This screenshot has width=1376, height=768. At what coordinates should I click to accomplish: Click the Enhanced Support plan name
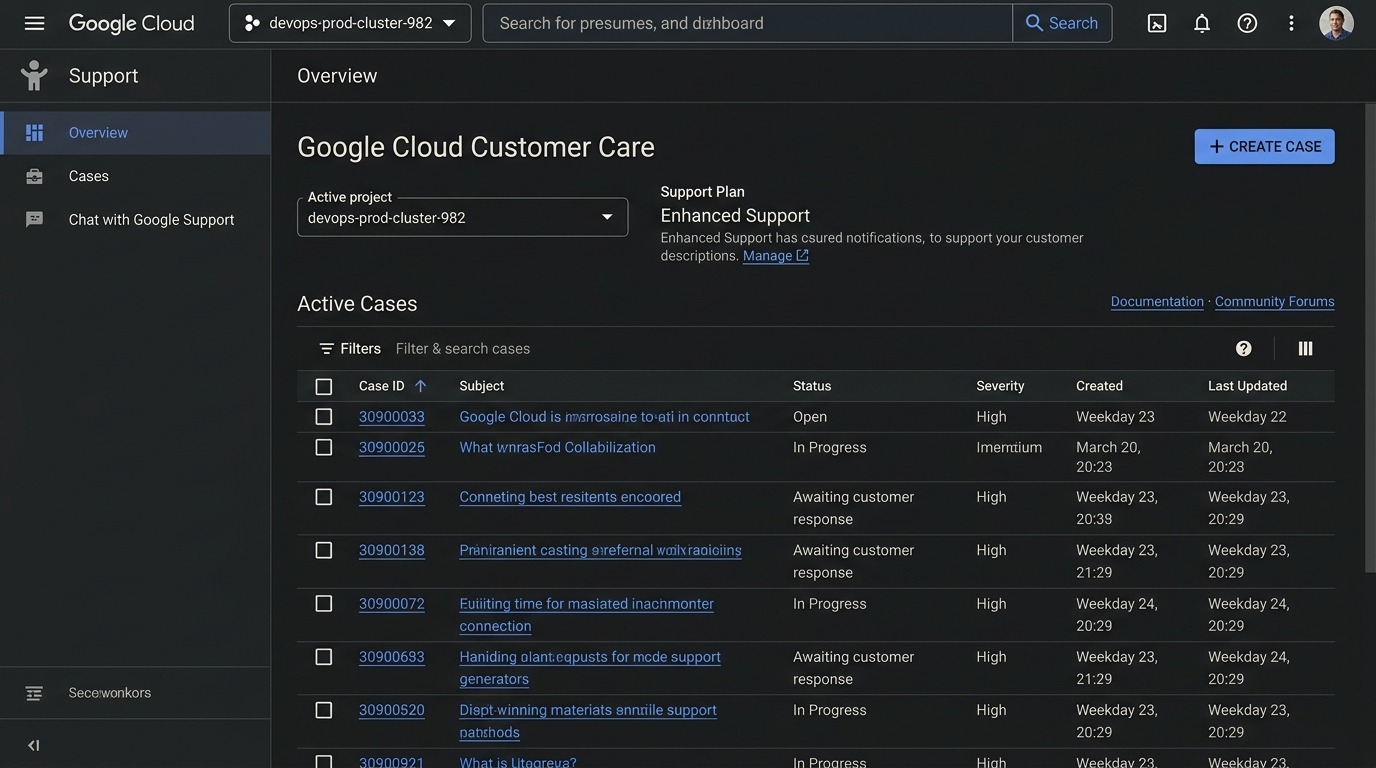735,215
